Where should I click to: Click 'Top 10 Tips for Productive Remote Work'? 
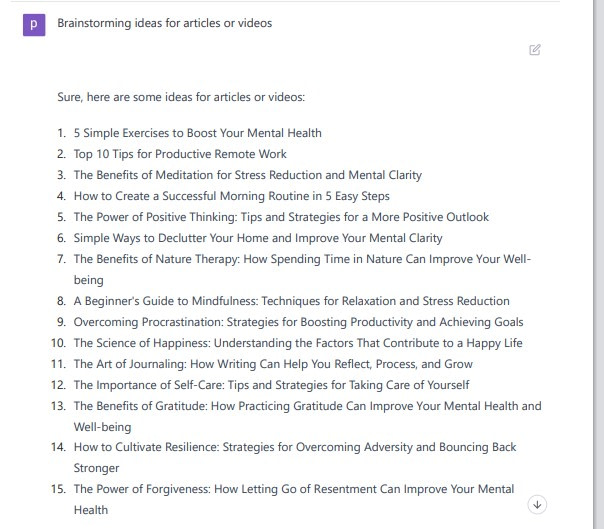tap(180, 154)
